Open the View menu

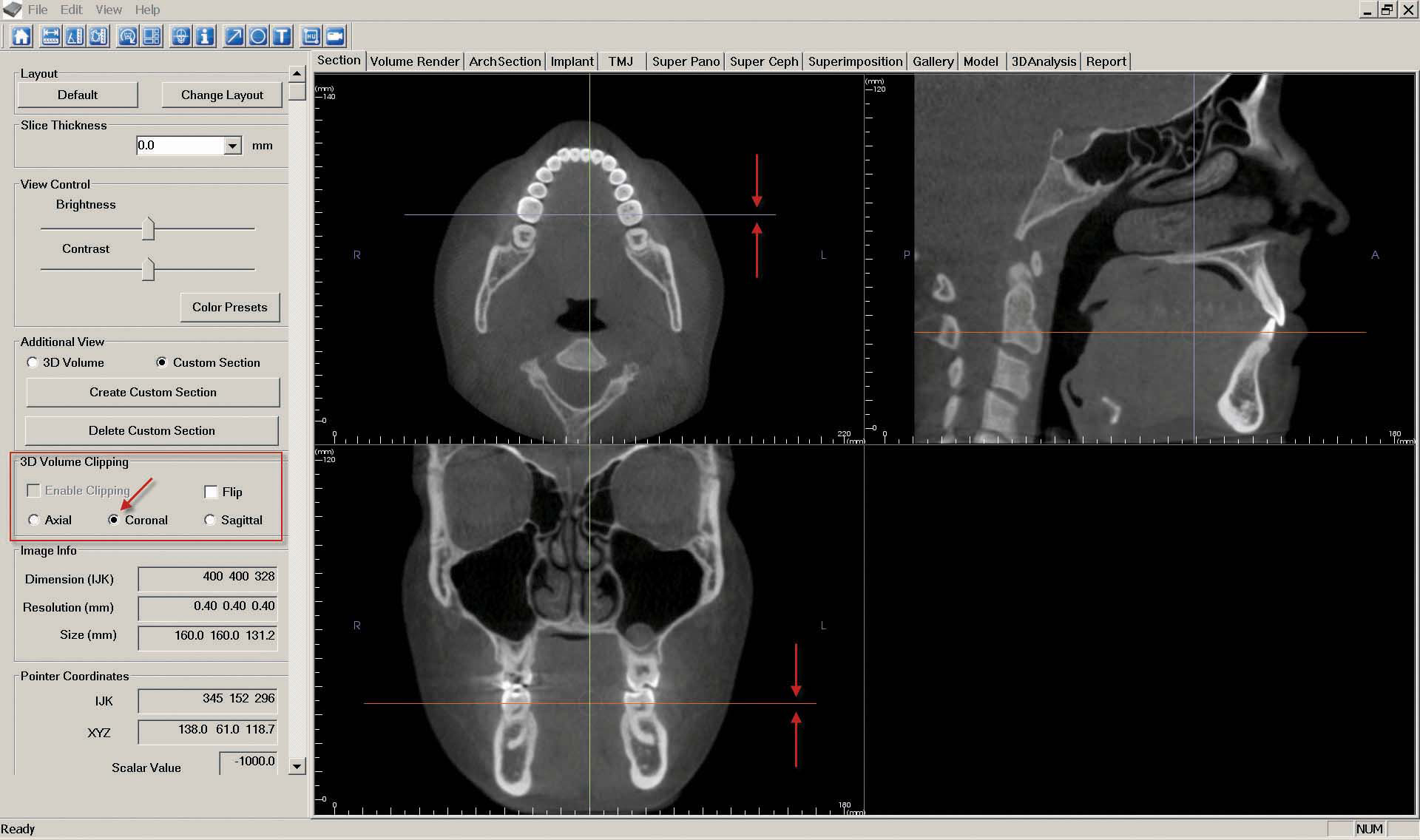tap(108, 10)
